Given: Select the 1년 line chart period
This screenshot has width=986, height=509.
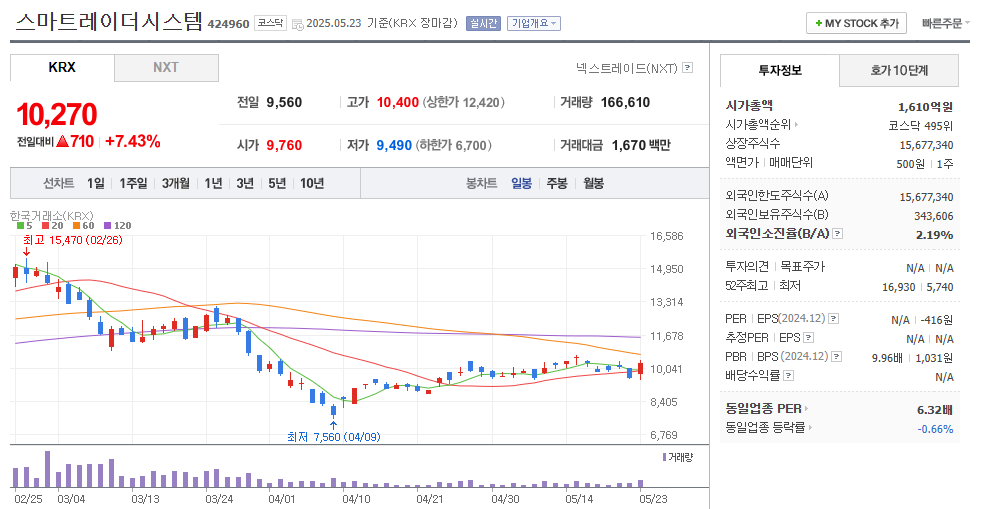Looking at the screenshot, I should pyautogui.click(x=213, y=183).
